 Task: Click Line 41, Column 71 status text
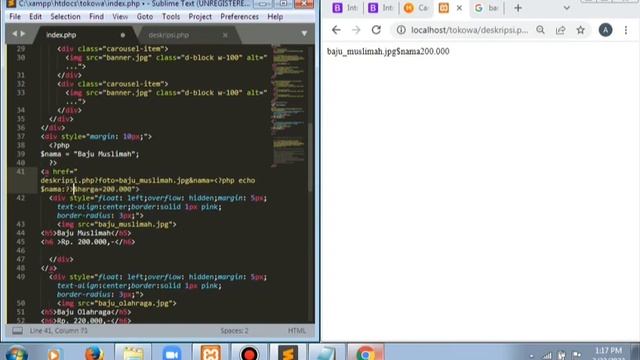[x=58, y=331]
